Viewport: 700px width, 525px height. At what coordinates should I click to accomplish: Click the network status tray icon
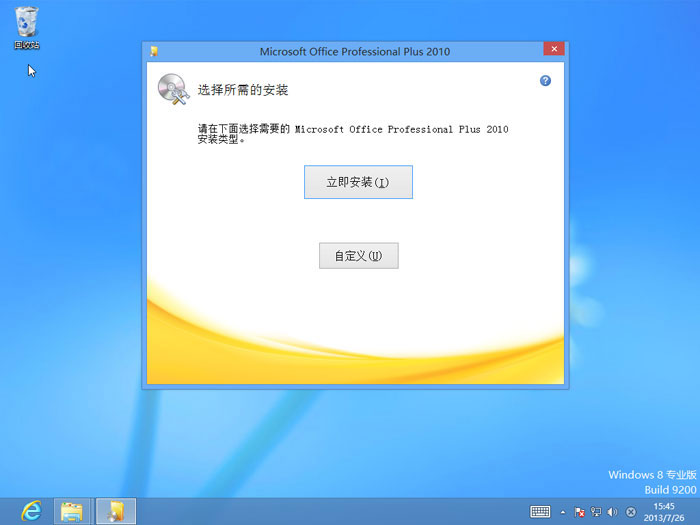[595, 512]
